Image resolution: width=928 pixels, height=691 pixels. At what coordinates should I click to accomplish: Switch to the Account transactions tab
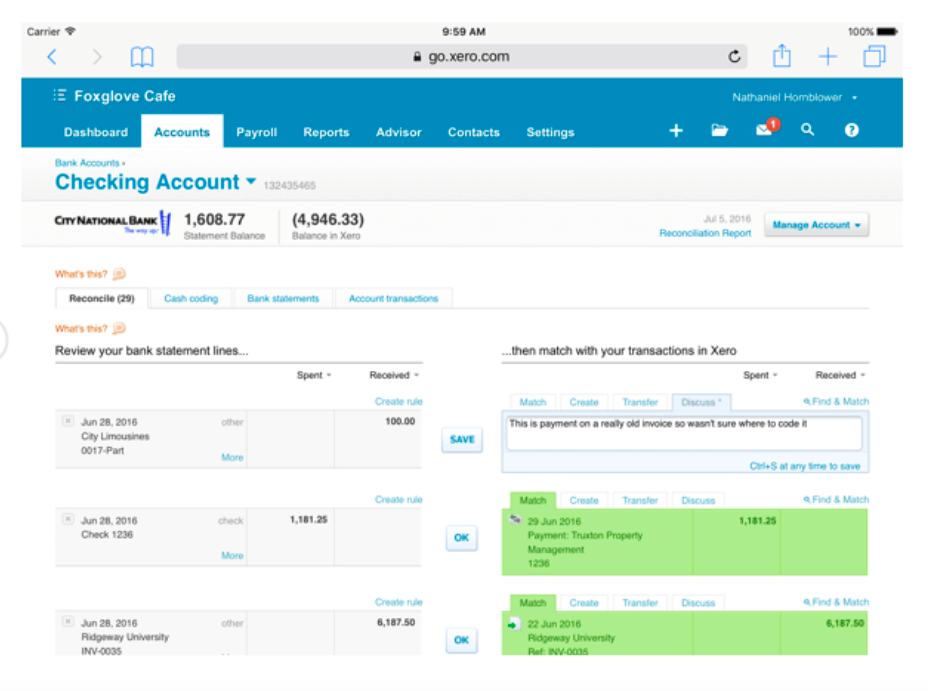[394, 299]
